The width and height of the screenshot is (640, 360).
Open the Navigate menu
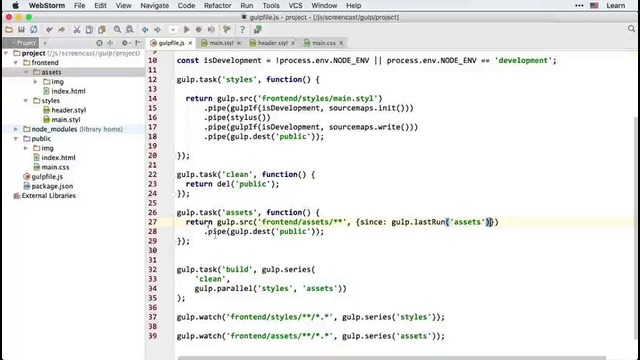click(x=154, y=6)
